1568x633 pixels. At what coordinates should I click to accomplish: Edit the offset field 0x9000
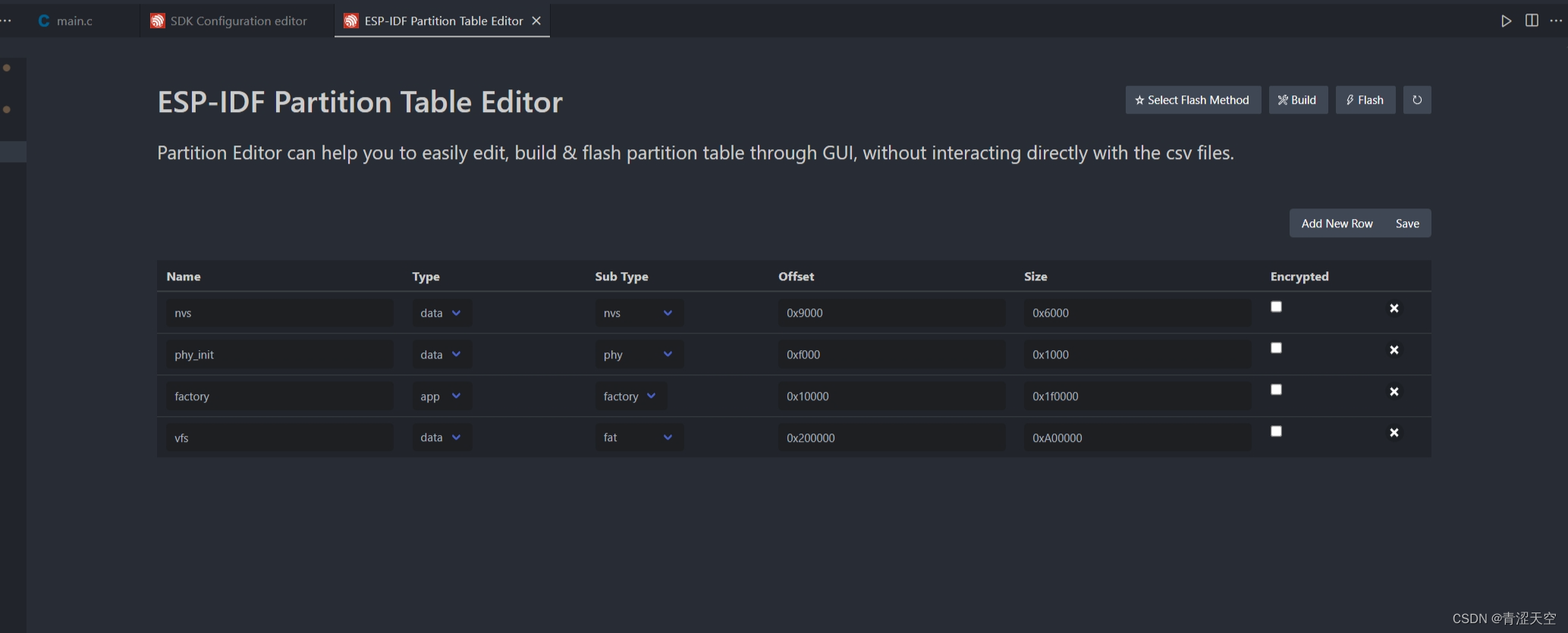[x=891, y=313]
